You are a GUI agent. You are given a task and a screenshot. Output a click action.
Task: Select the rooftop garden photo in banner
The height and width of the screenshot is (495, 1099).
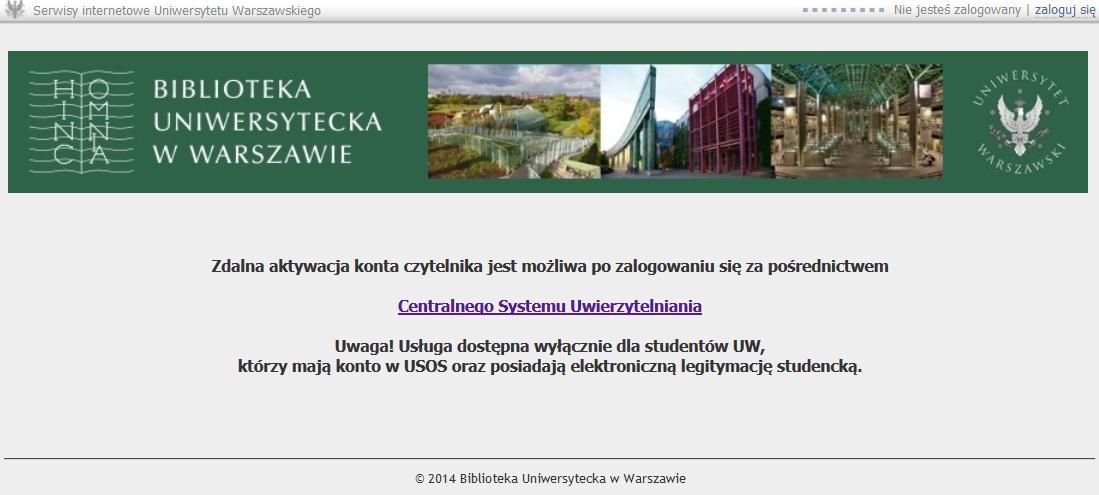(x=514, y=121)
